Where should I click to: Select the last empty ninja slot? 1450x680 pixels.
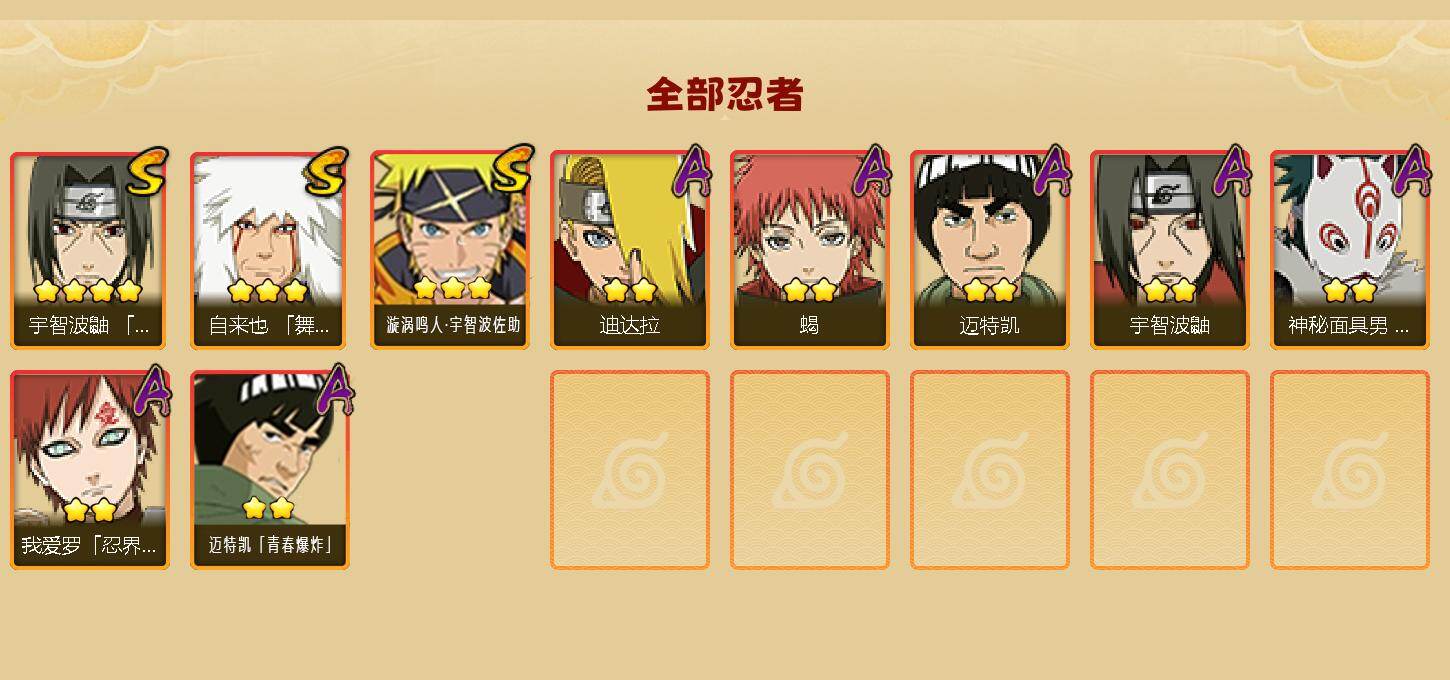(x=1349, y=470)
